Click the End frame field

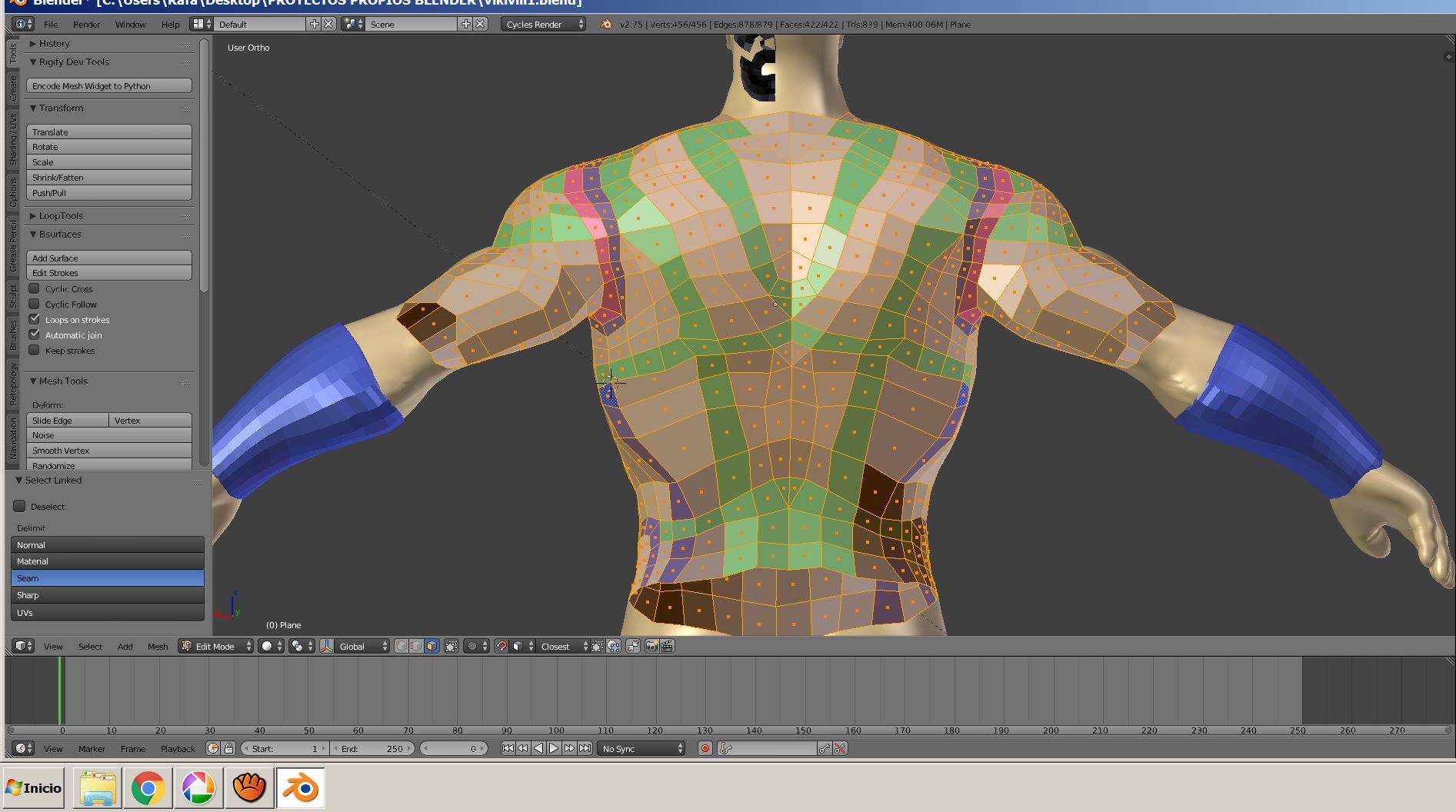pyautogui.click(x=373, y=748)
